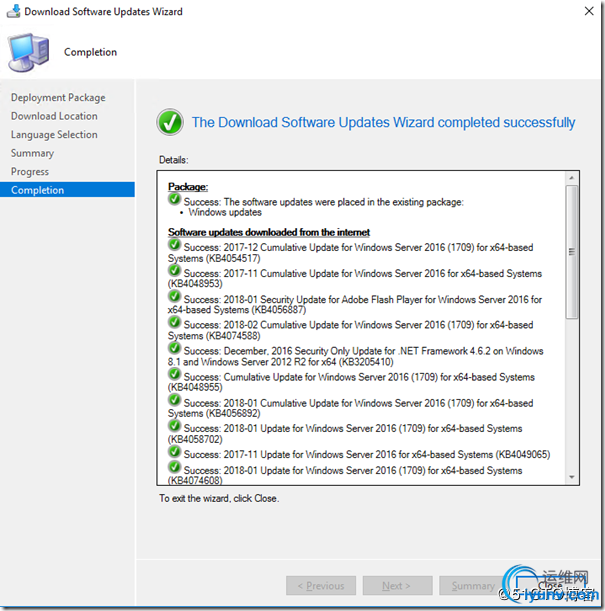Viewport: 605px width, 611px height.
Task: Click the 2017-11 Cumulative Update KB4048953 text
Action: pos(355,279)
